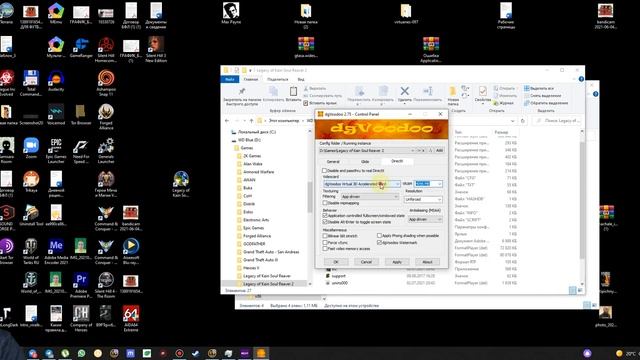Image resolution: width=640 pixels, height=360 pixels.
Task: Click the Explorer search box
Action: click(x=557, y=121)
